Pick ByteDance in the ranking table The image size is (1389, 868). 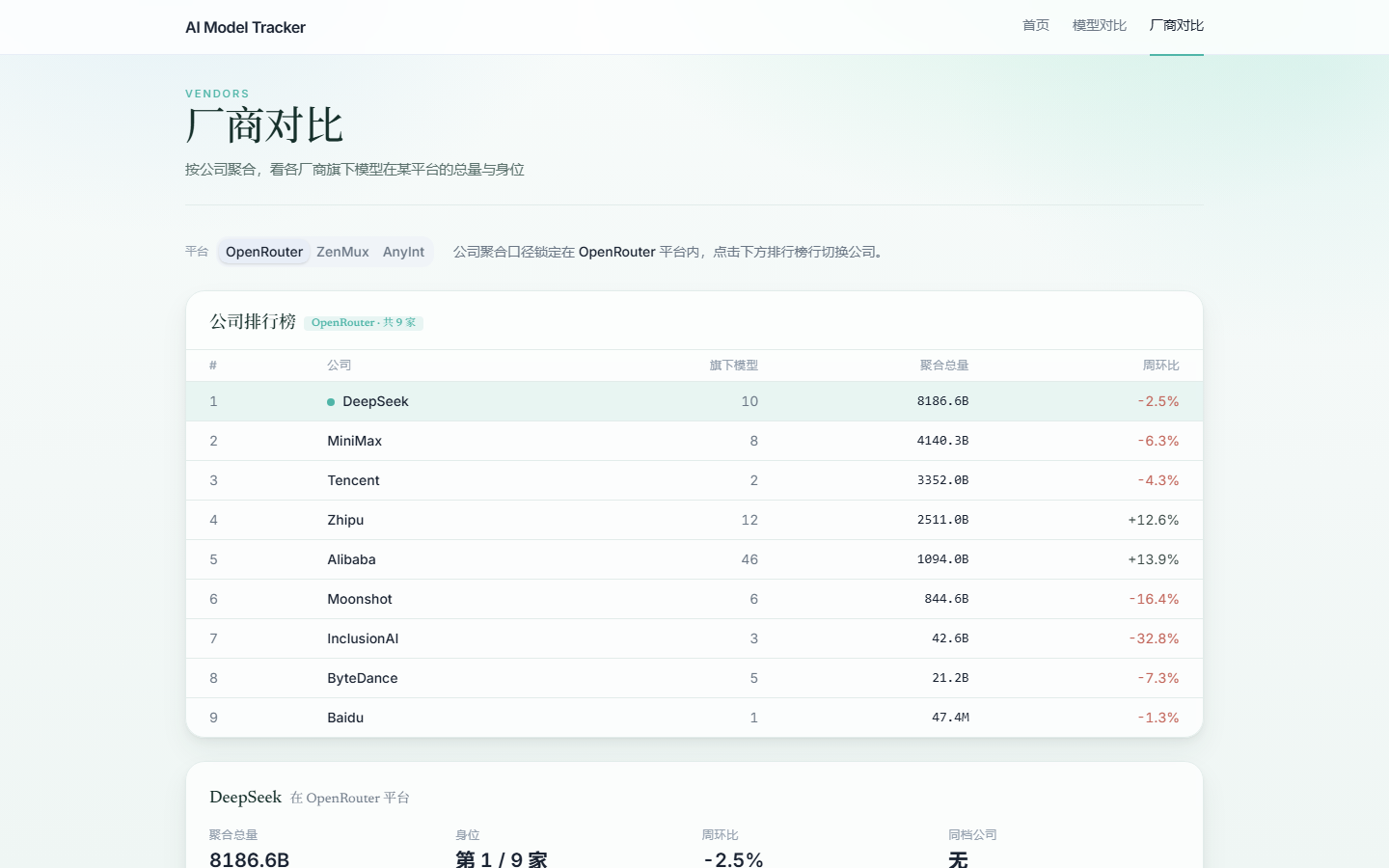coord(694,678)
